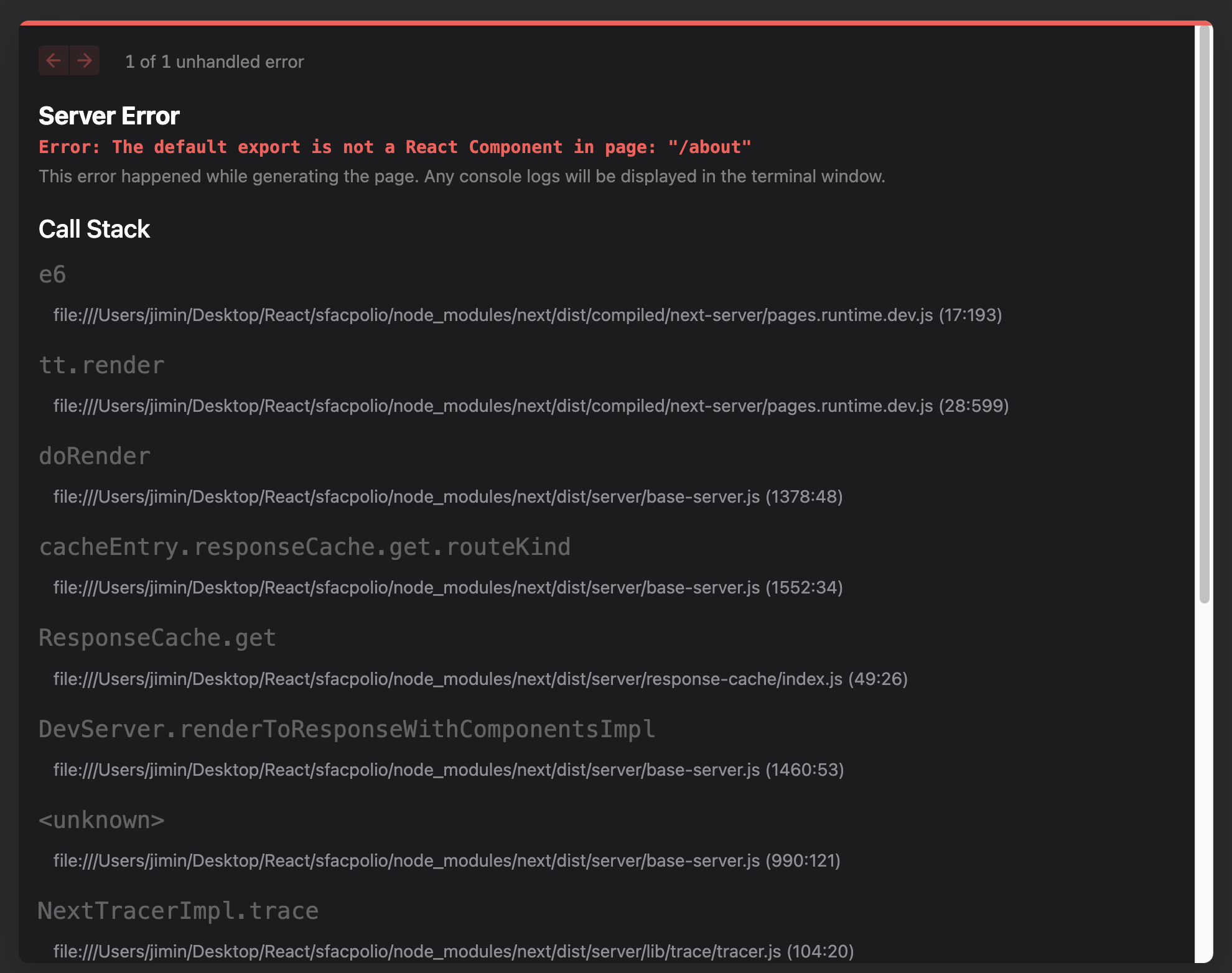Image resolution: width=1232 pixels, height=973 pixels.
Task: Open the tt.render pages.runtime.dev.js (28:599) link
Action: coord(531,406)
